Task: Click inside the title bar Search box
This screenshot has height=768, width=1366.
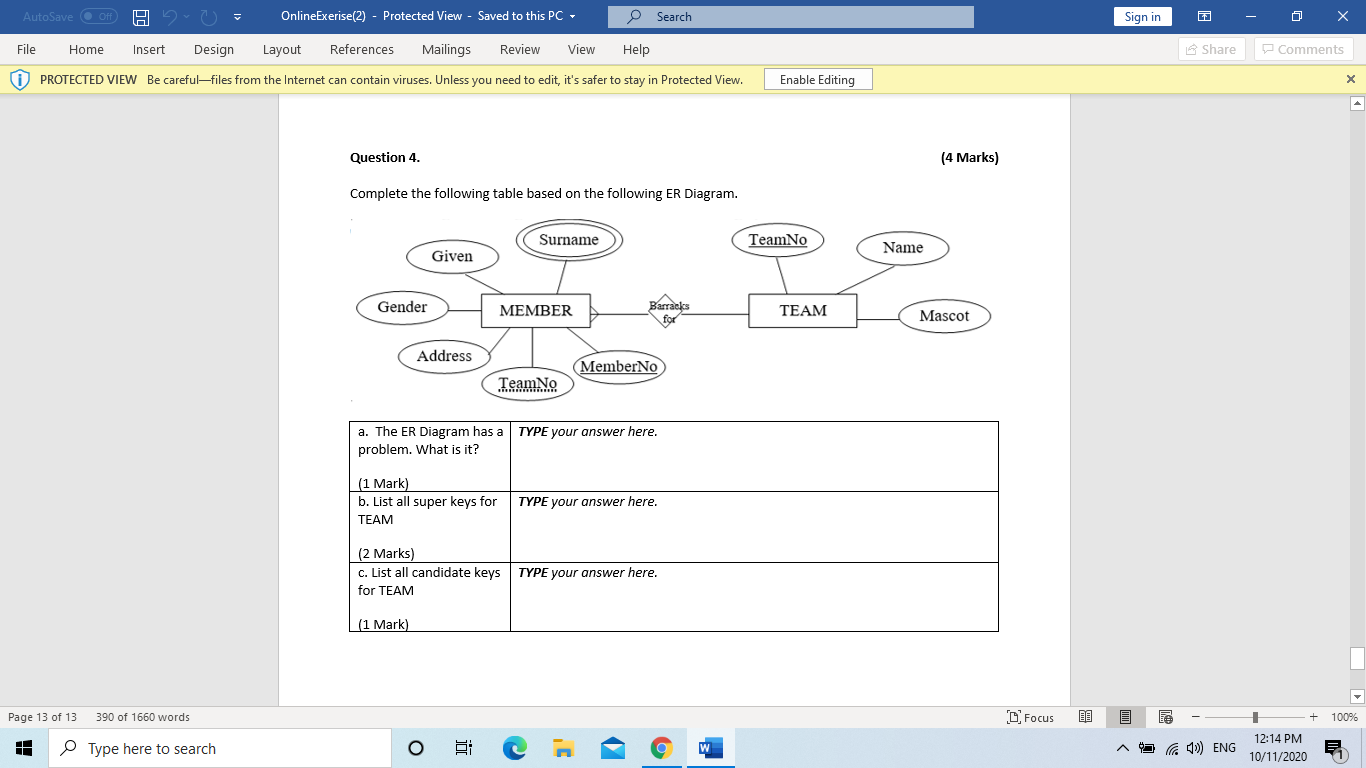Action: pos(789,16)
